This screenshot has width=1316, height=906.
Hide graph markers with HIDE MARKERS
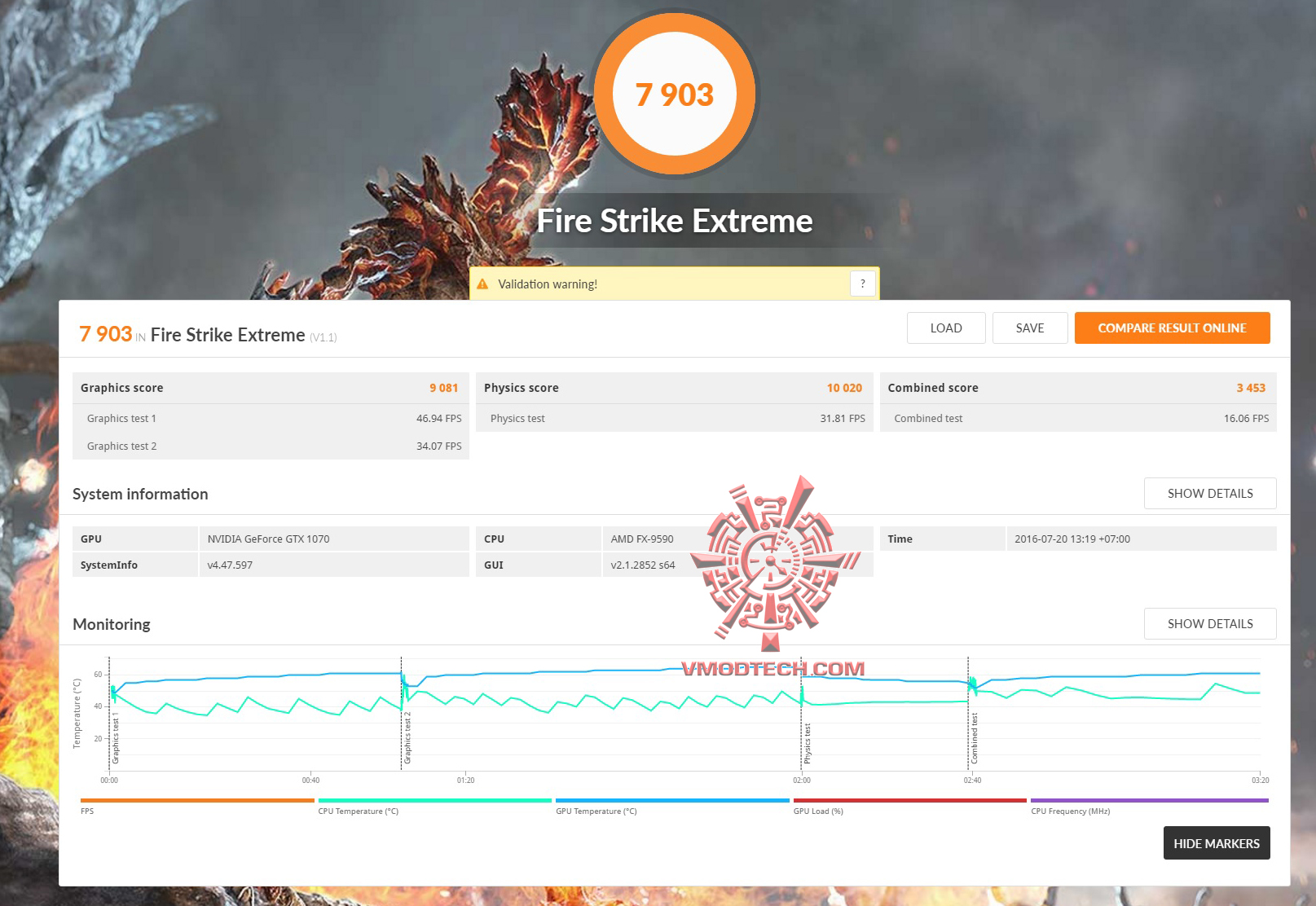[x=1216, y=843]
